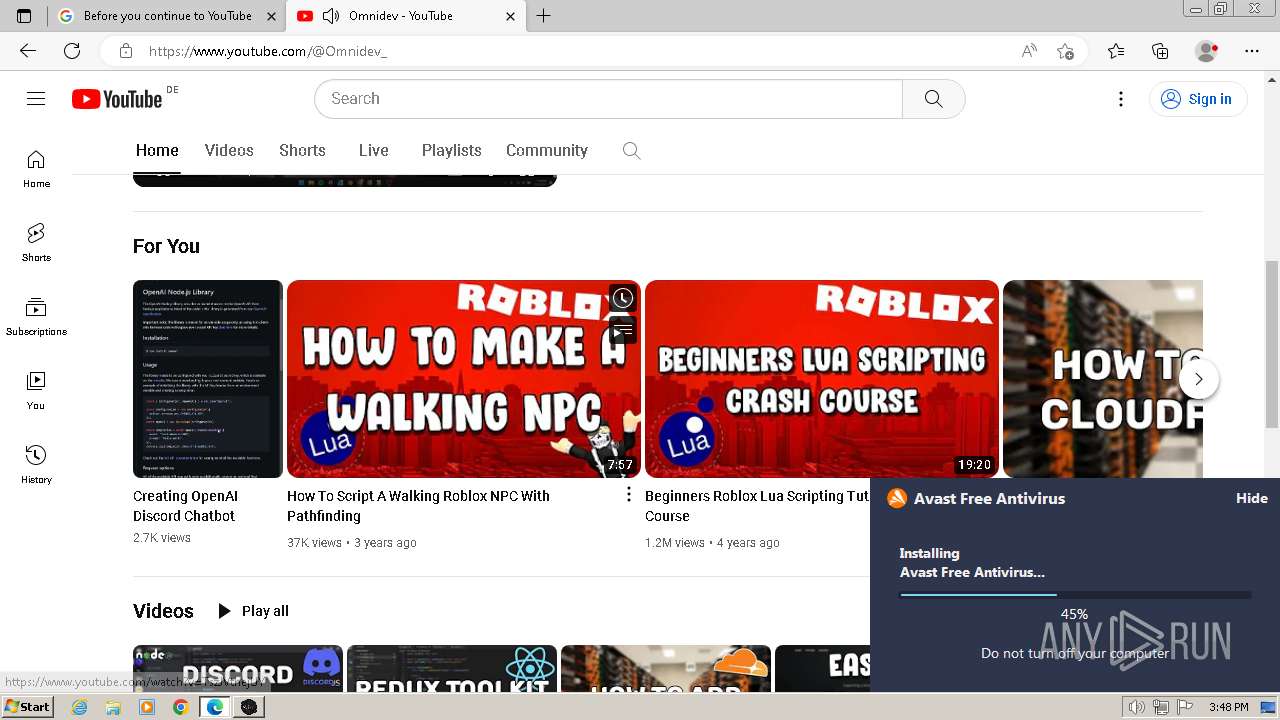Open File Explorer folder on taskbar
This screenshot has height=720, width=1280.
113,707
